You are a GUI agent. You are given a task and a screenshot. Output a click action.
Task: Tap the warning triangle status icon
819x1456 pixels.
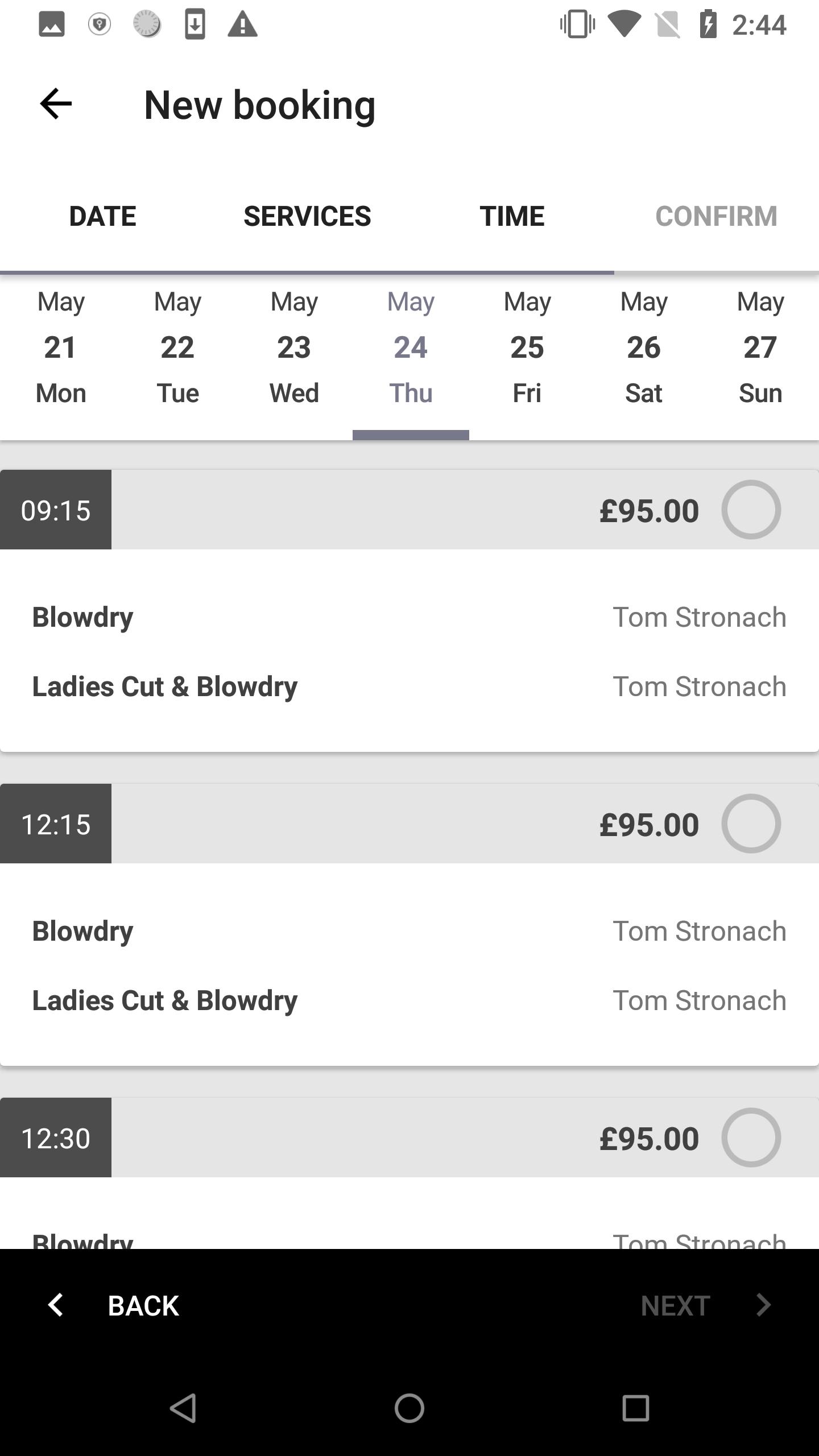pyautogui.click(x=243, y=24)
